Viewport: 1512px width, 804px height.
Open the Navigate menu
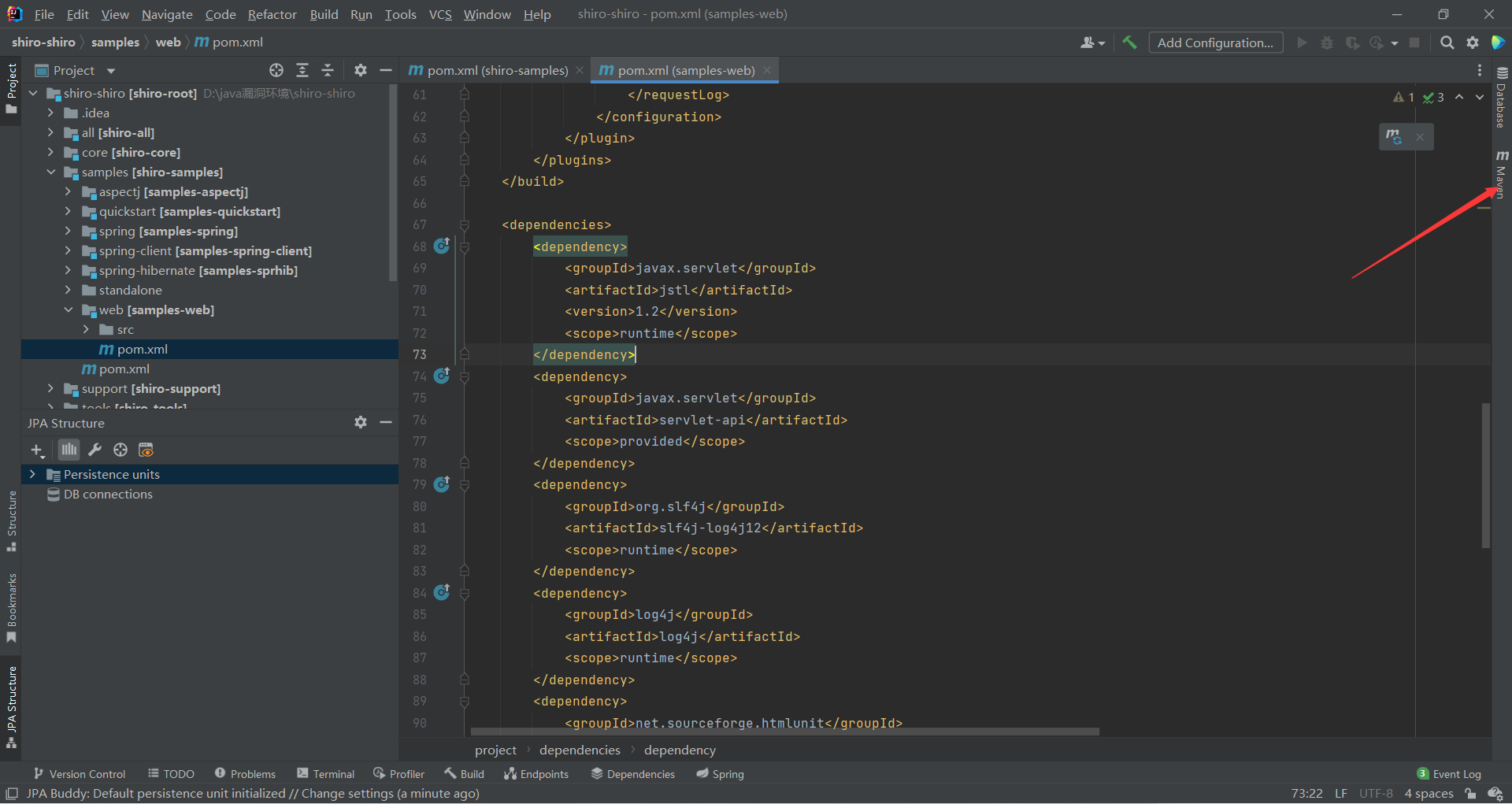pos(167,14)
